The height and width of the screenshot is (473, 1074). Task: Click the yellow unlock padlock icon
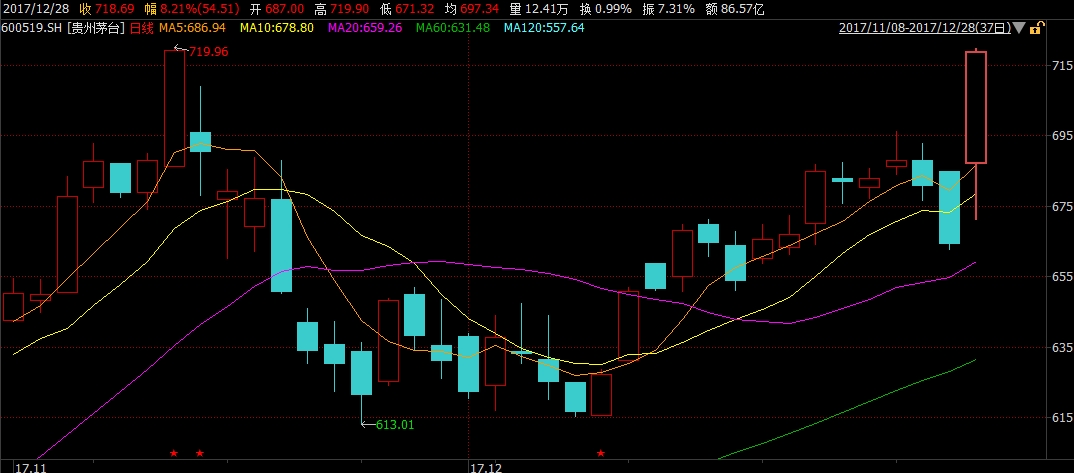pyautogui.click(x=1037, y=28)
